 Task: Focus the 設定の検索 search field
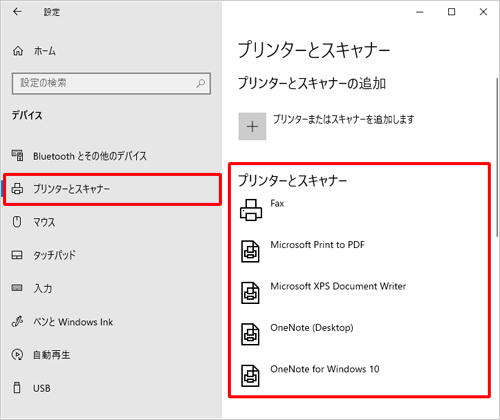pos(111,83)
